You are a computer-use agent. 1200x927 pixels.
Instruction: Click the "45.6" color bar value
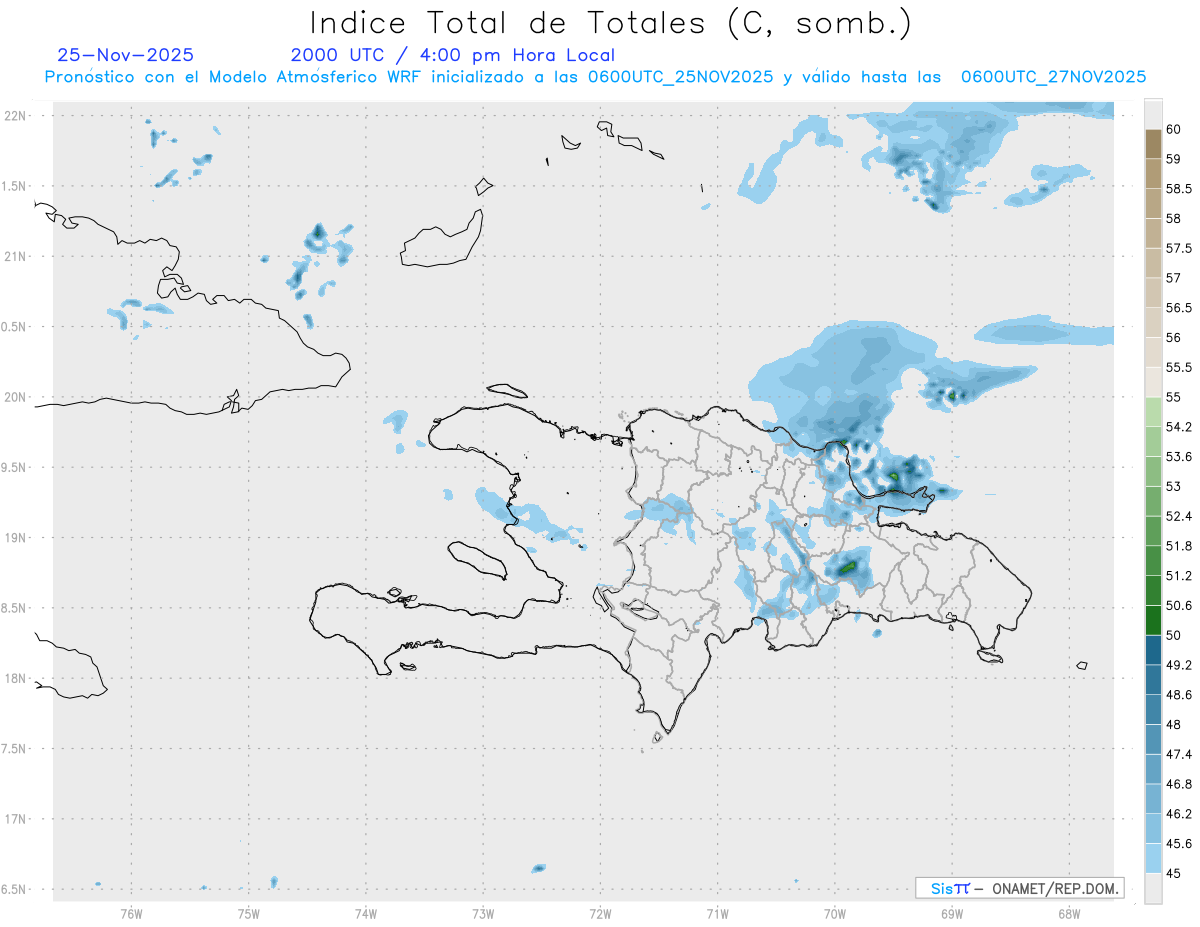[x=1180, y=844]
